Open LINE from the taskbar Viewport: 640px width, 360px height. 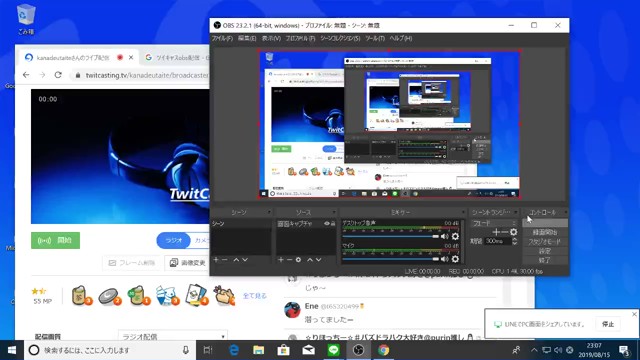tap(333, 350)
